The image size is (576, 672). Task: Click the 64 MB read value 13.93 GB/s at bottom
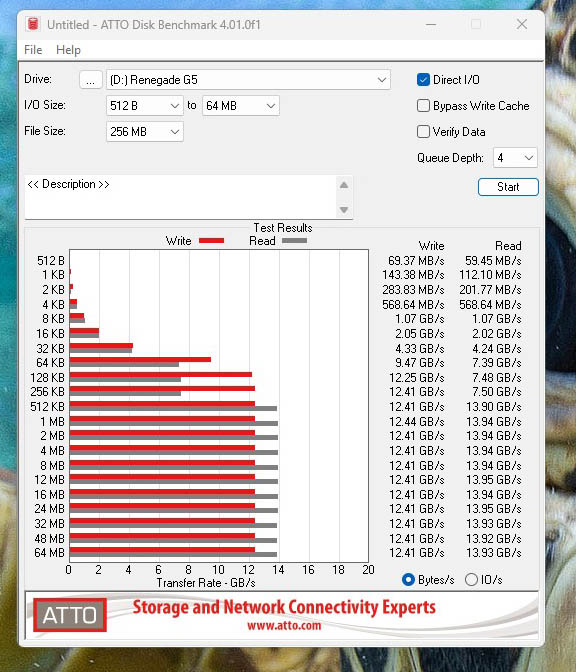tap(494, 553)
